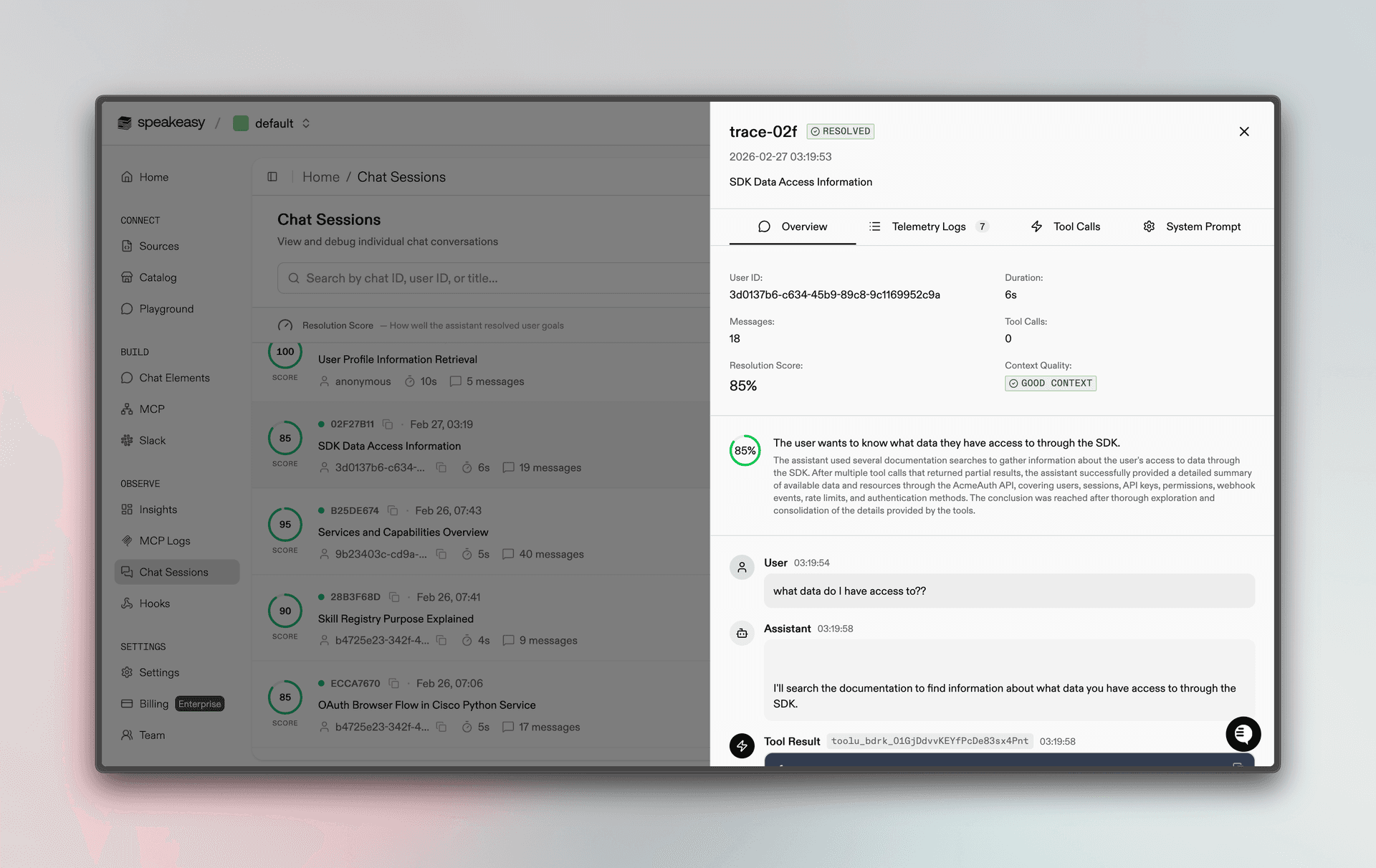Select Sources under Connect
Viewport: 1376px width, 868px height.
tap(158, 246)
